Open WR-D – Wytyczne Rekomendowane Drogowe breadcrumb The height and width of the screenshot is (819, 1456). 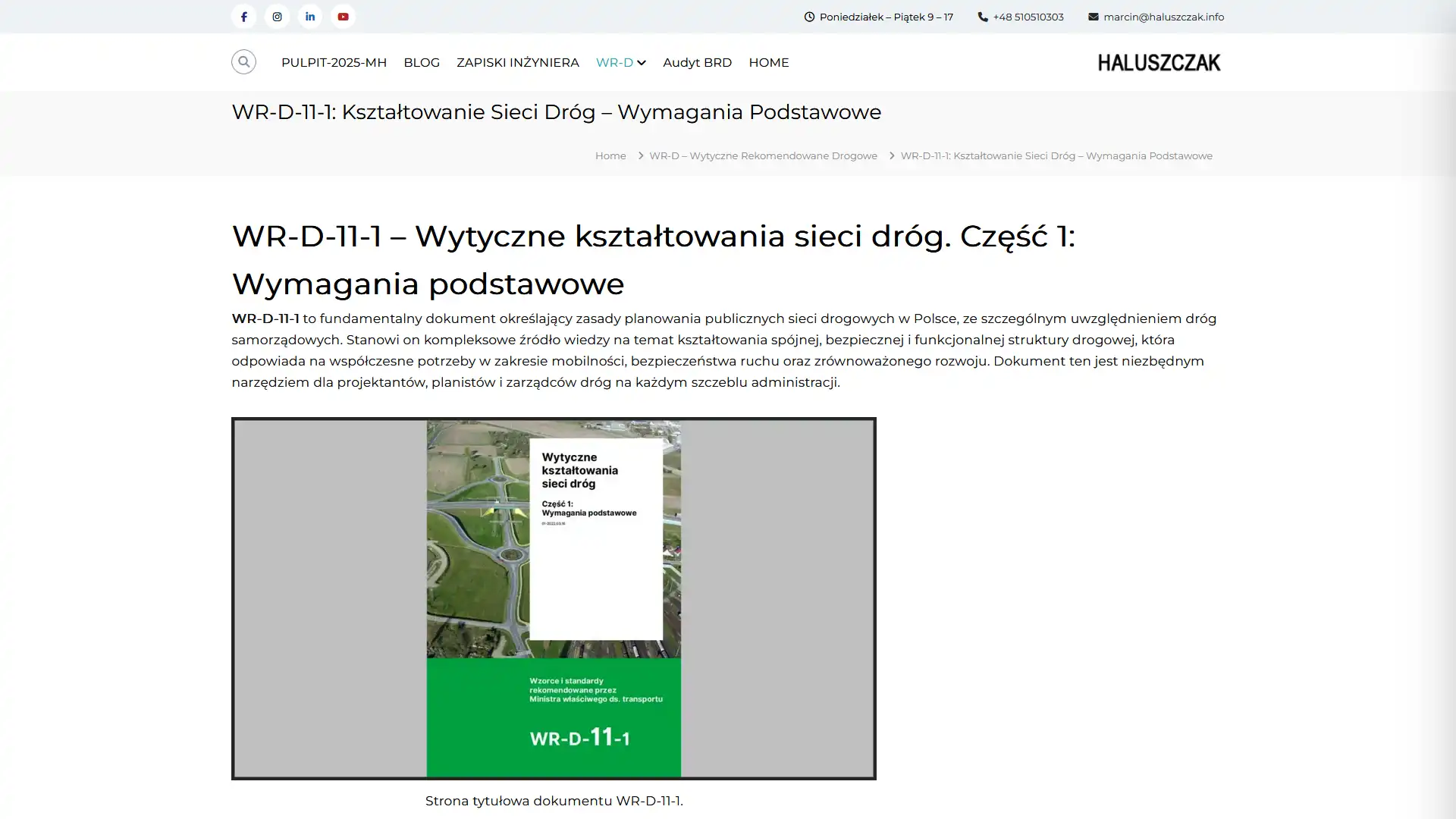point(762,155)
